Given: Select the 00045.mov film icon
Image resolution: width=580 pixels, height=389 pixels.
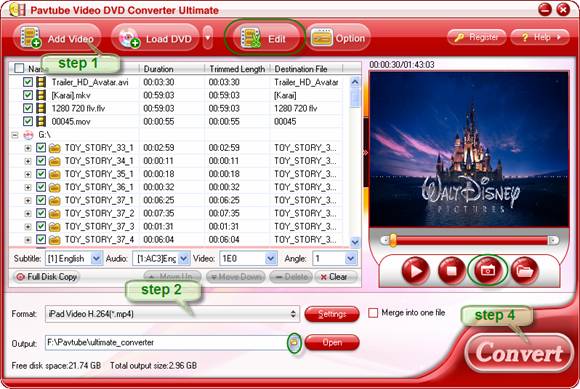Looking at the screenshot, I should tap(41, 121).
